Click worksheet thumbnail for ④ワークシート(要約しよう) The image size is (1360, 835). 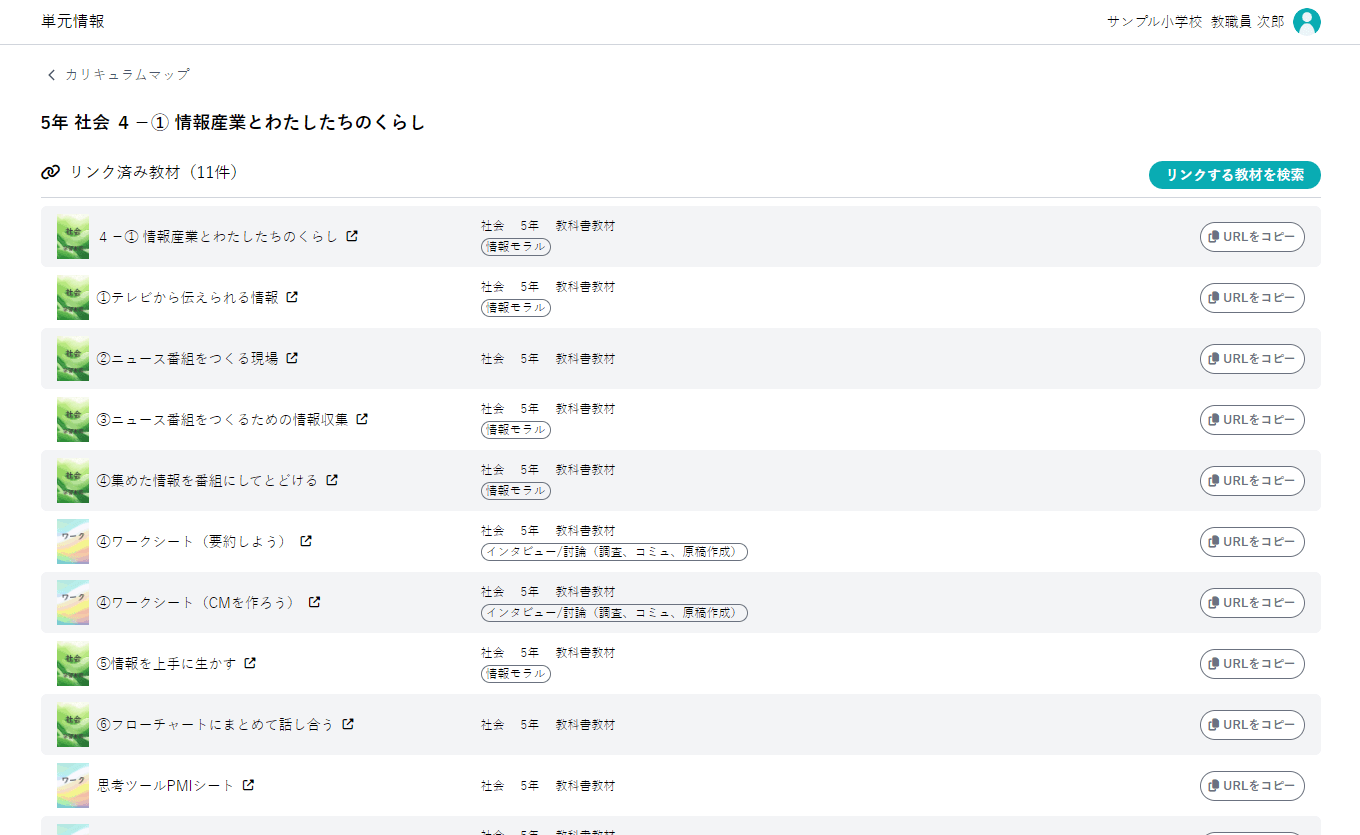(x=73, y=542)
